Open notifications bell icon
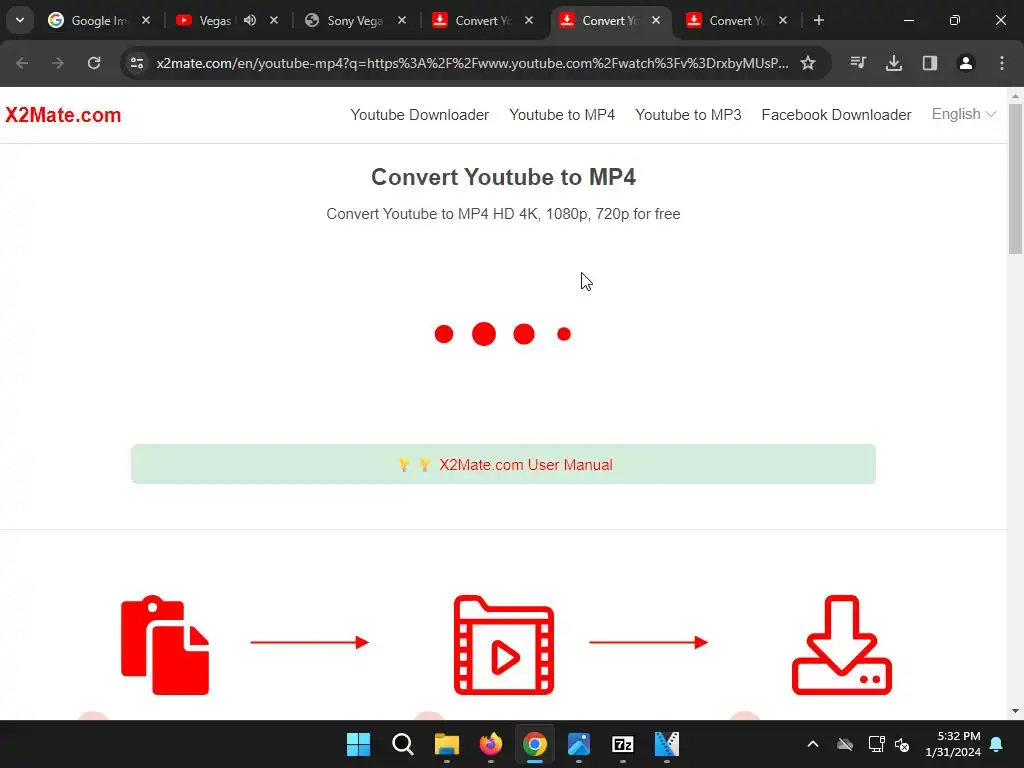The image size is (1024, 768). coord(997,744)
